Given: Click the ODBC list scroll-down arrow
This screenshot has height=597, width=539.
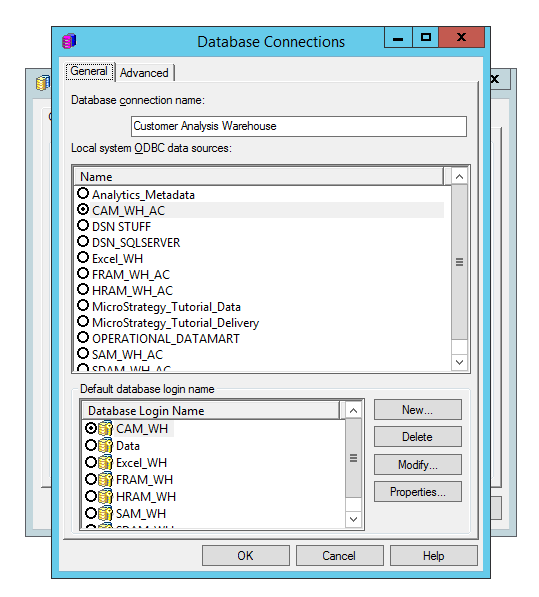Looking at the screenshot, I should (x=459, y=362).
